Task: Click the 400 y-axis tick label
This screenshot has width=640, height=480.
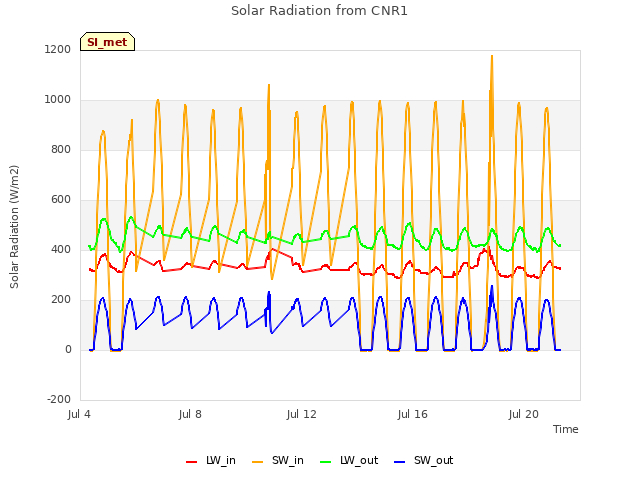Action: pyautogui.click(x=61, y=249)
